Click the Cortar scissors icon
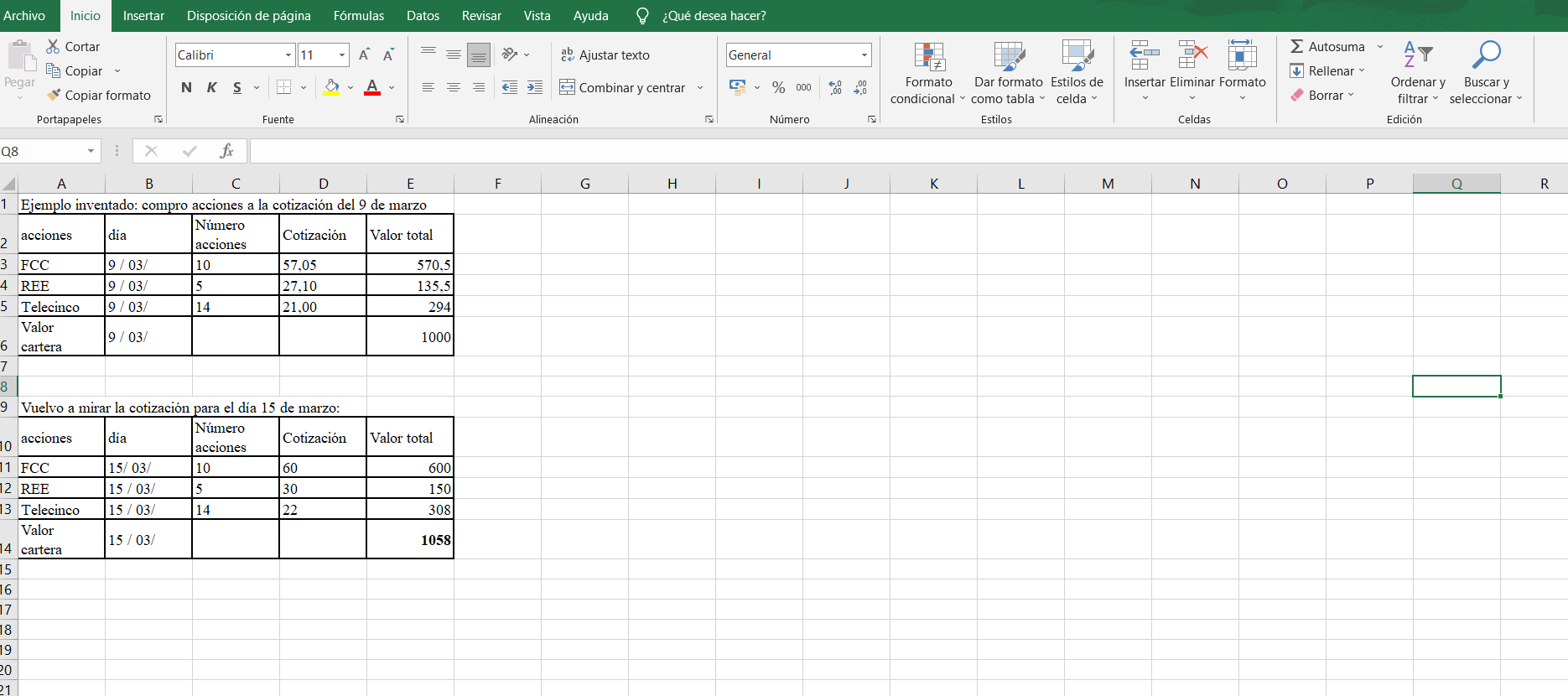 [x=53, y=46]
